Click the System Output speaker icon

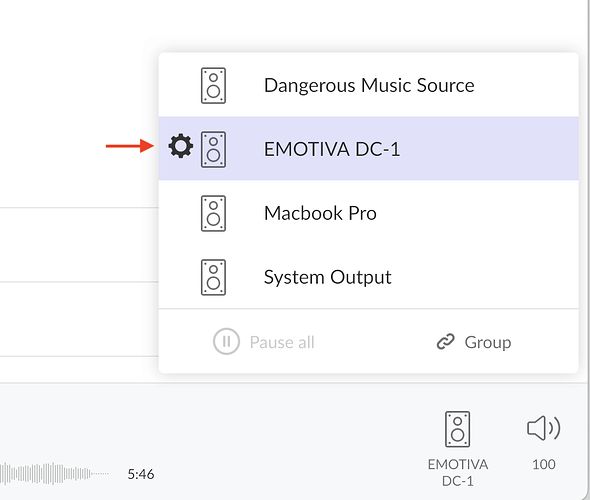[x=213, y=277]
